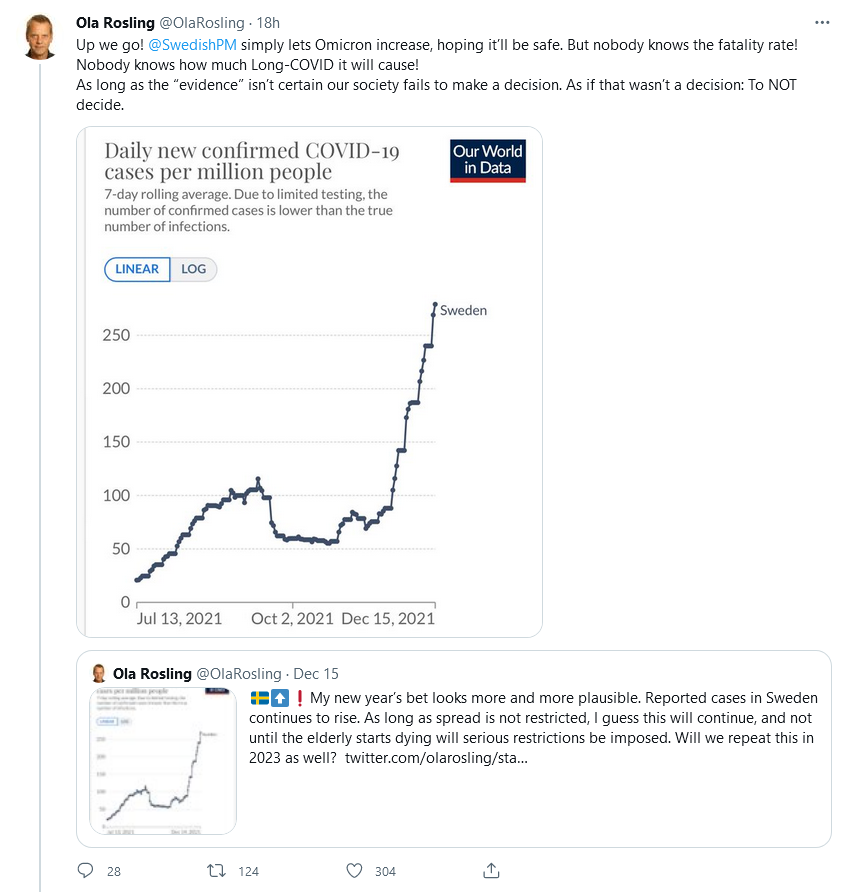Click the 304 likes count
The width and height of the screenshot is (848, 892).
point(385,871)
